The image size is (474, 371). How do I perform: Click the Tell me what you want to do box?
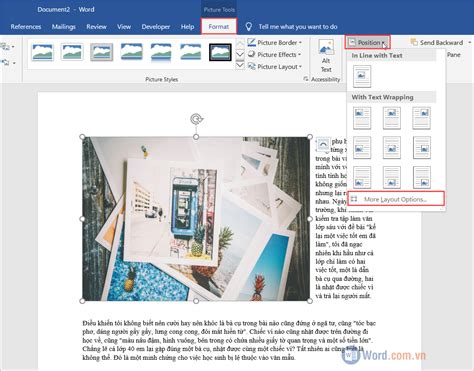pyautogui.click(x=298, y=27)
